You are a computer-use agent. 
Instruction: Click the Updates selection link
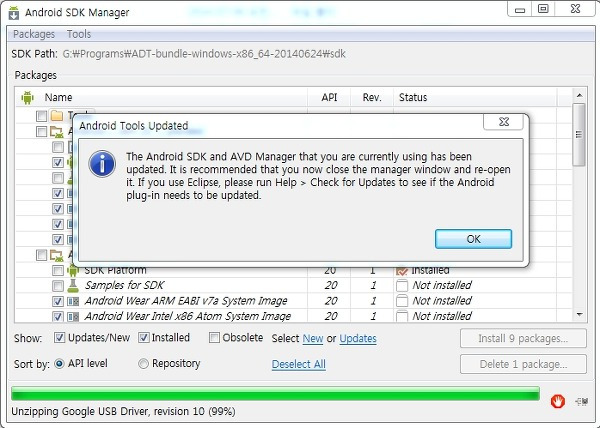(358, 338)
